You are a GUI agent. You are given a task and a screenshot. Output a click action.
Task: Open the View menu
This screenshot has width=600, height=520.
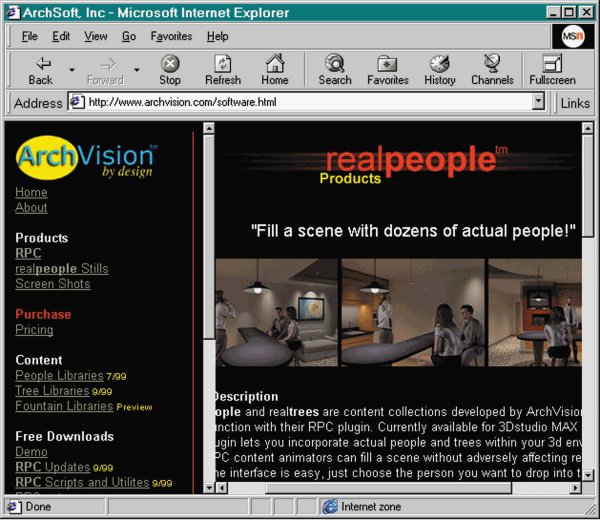[x=96, y=36]
